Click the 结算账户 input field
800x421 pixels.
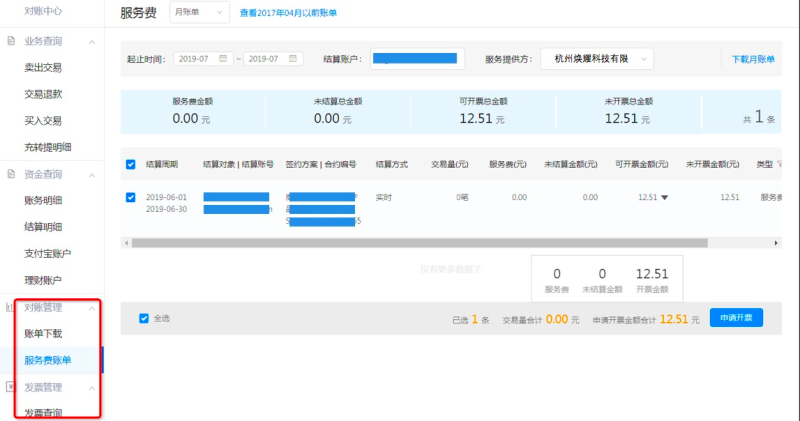click(x=417, y=59)
